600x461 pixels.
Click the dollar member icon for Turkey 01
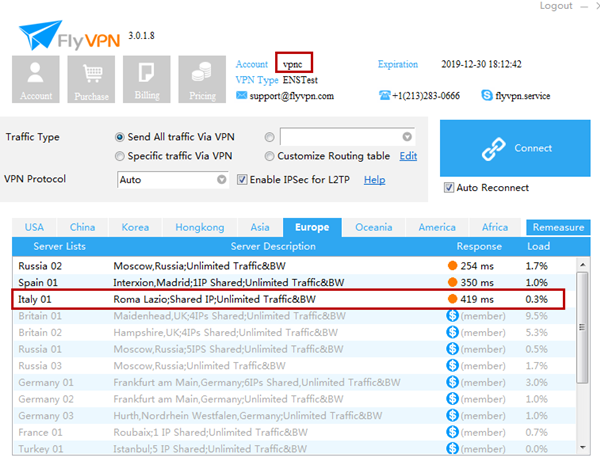point(452,448)
